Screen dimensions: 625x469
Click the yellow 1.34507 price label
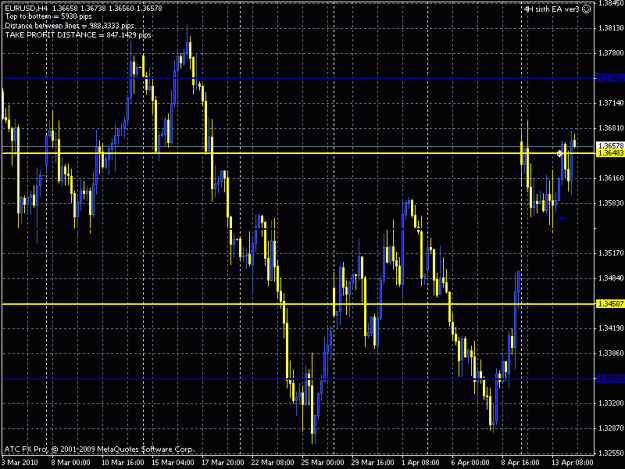610,304
